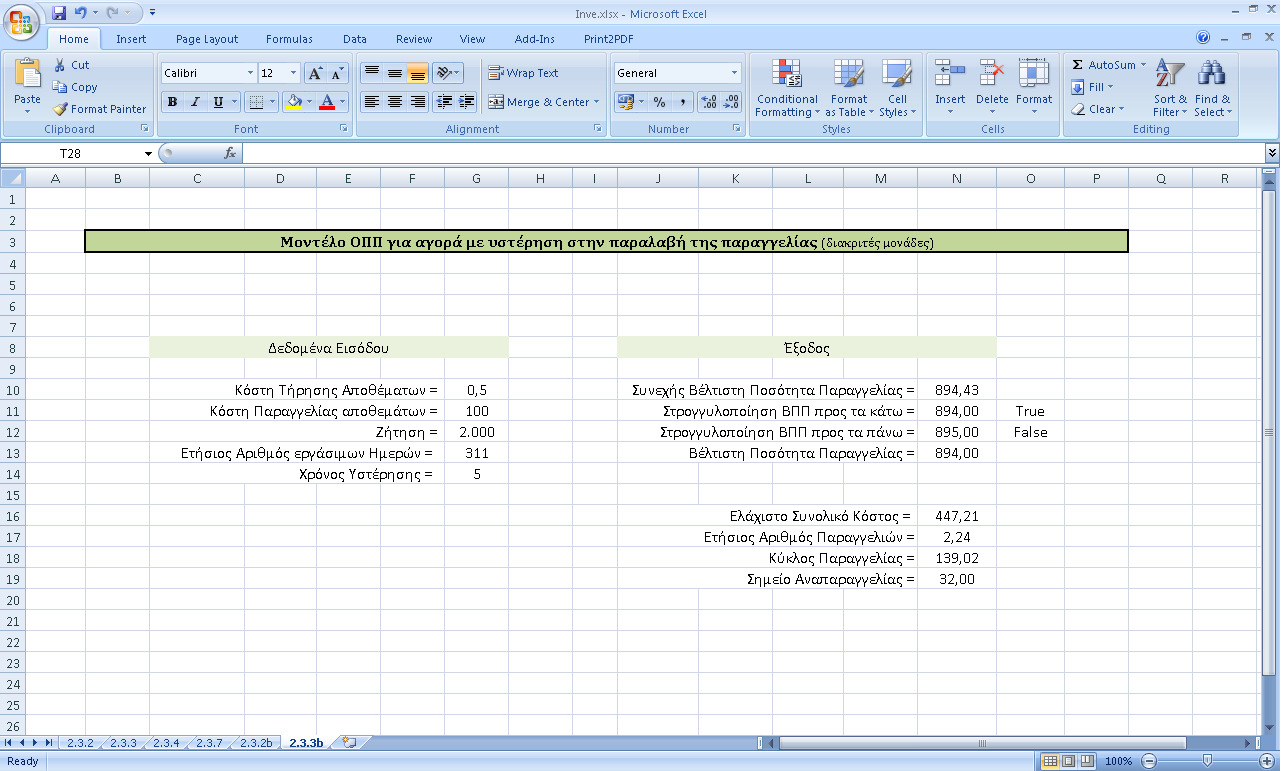The width and height of the screenshot is (1281, 771).
Task: Cut the selection
Action: click(x=71, y=65)
